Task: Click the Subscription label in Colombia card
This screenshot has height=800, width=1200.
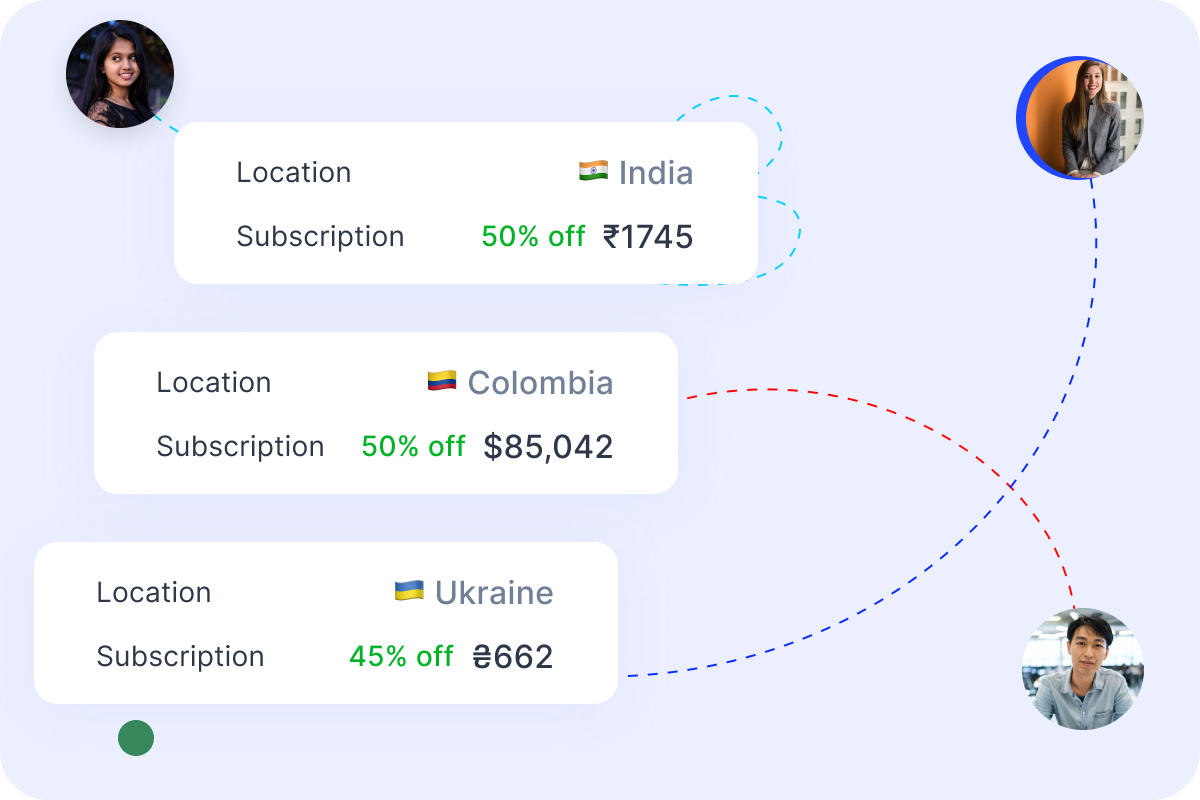Action: click(240, 447)
